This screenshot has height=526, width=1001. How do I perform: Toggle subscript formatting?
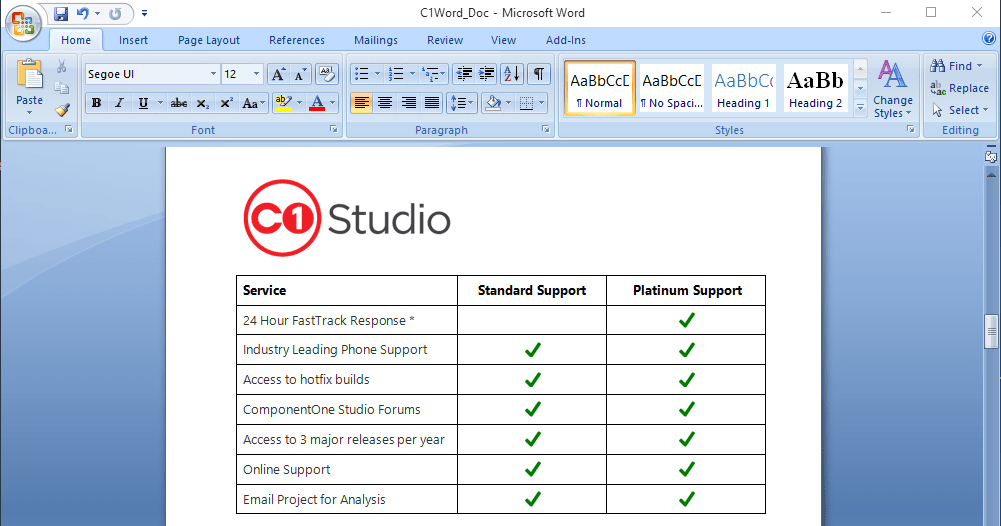click(x=202, y=103)
